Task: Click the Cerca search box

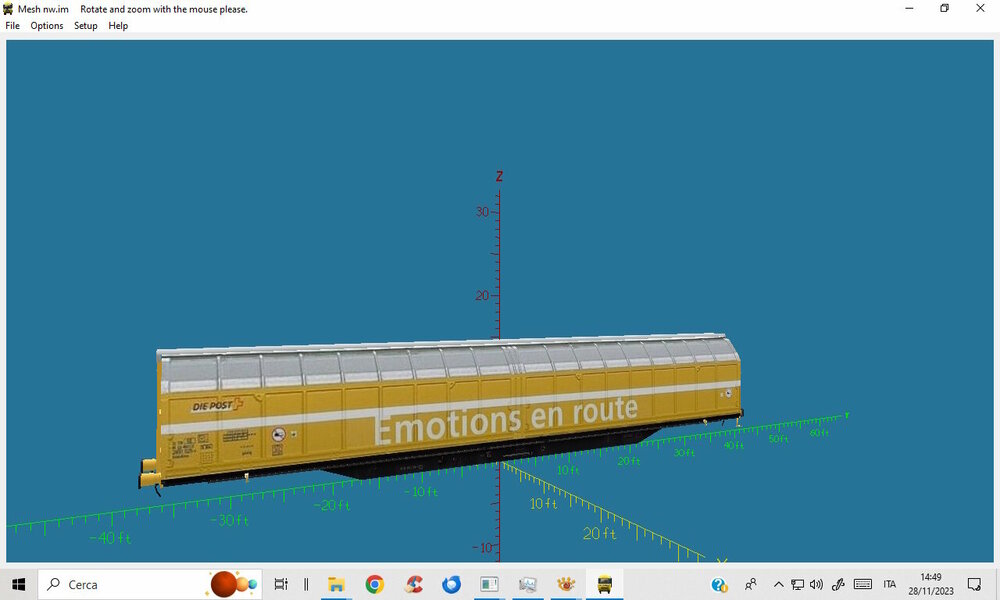Action: click(x=150, y=584)
